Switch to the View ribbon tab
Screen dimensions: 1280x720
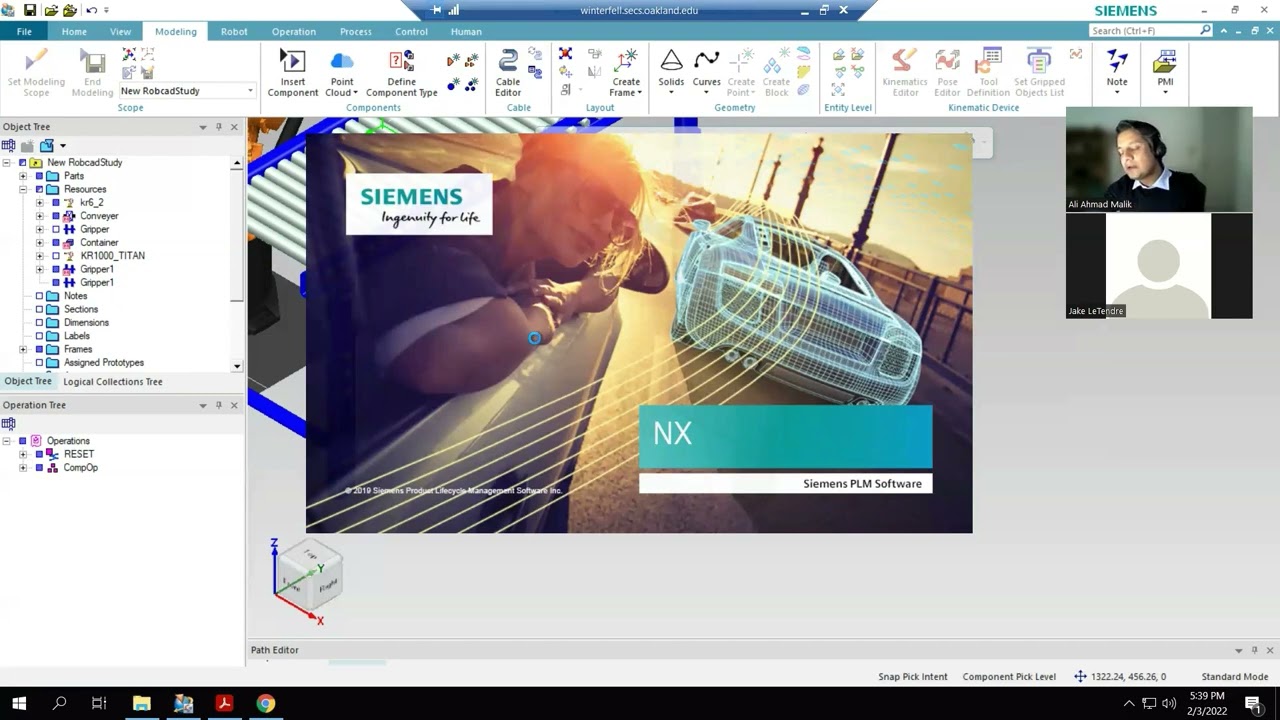(x=120, y=31)
